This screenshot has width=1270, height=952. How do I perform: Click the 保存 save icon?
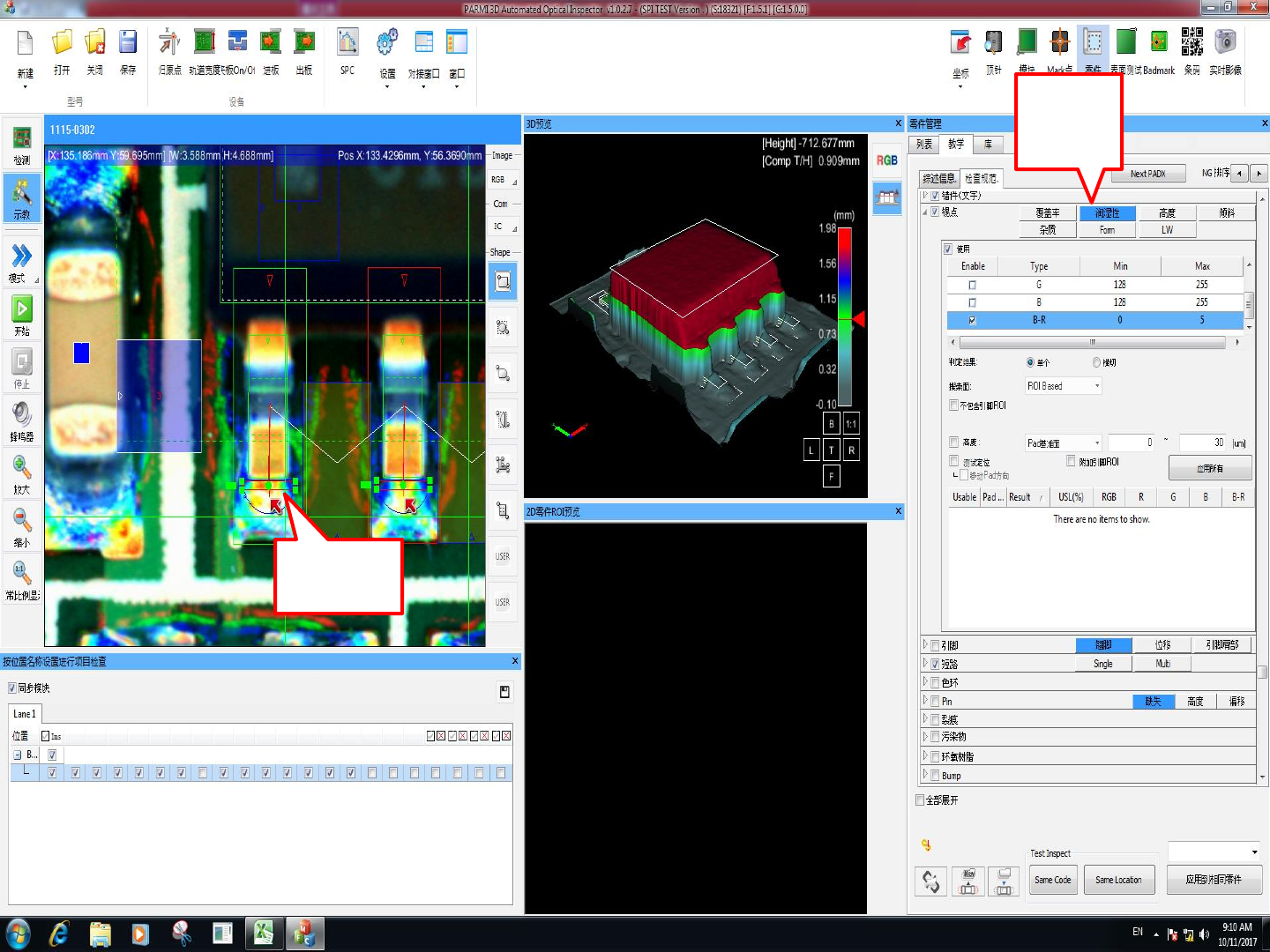coord(128,50)
